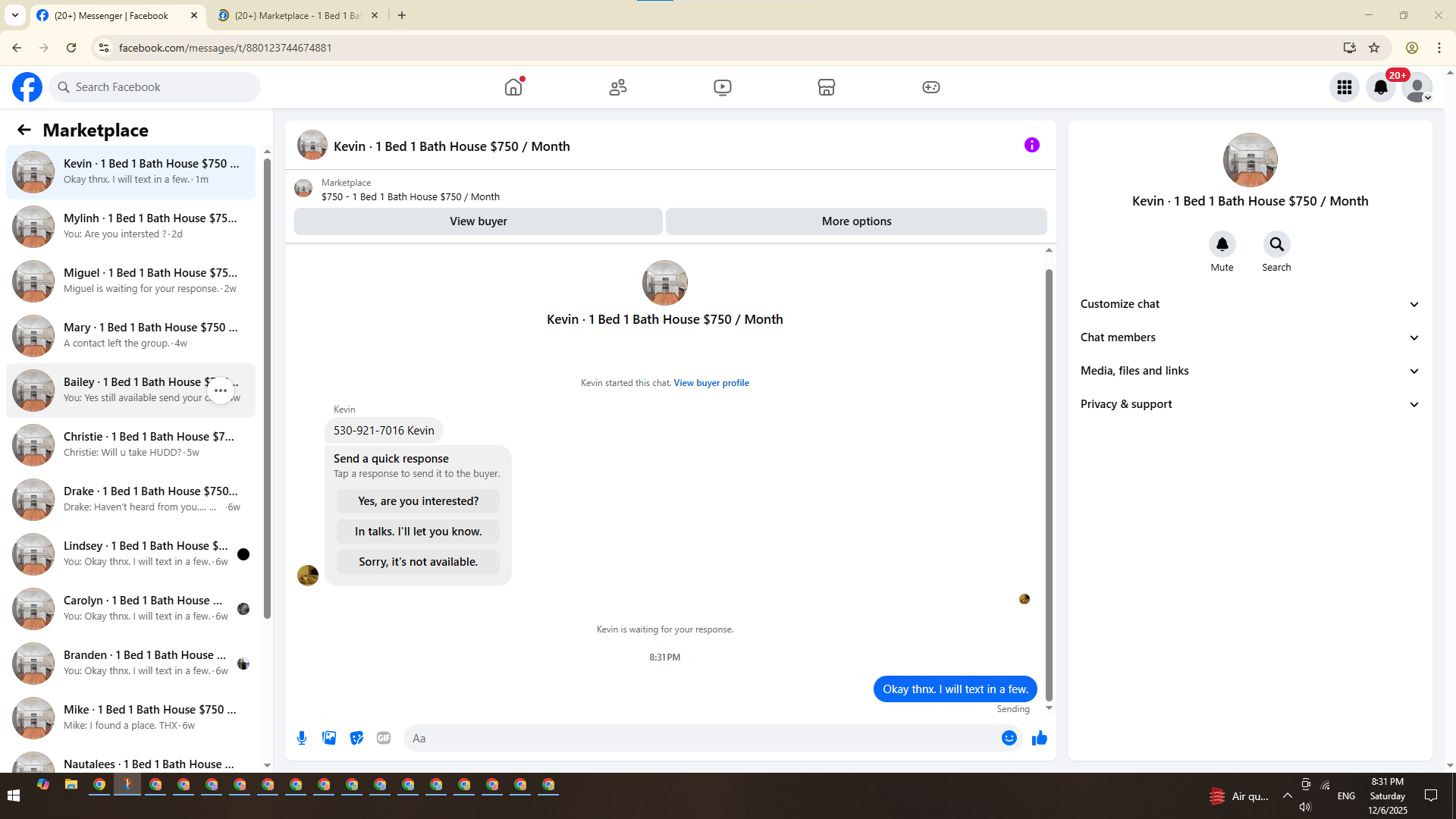This screenshot has height=819, width=1456.
Task: Choose an emoji with the smiley icon
Action: point(1009,738)
